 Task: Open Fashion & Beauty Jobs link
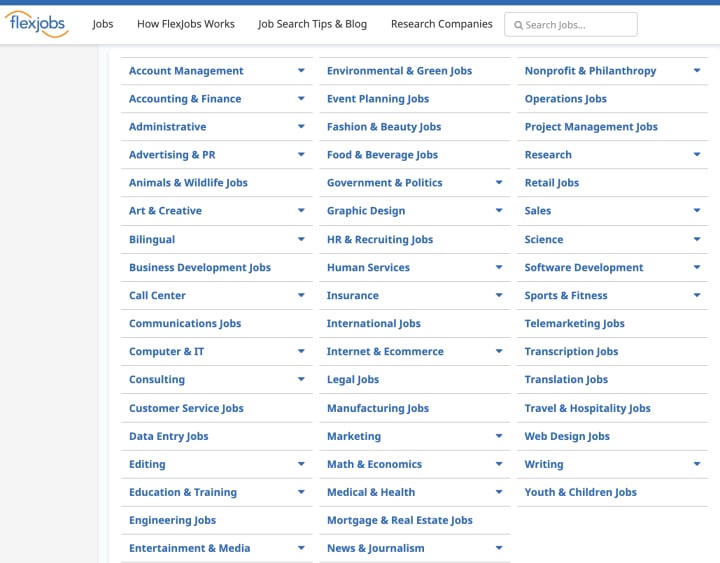click(384, 127)
